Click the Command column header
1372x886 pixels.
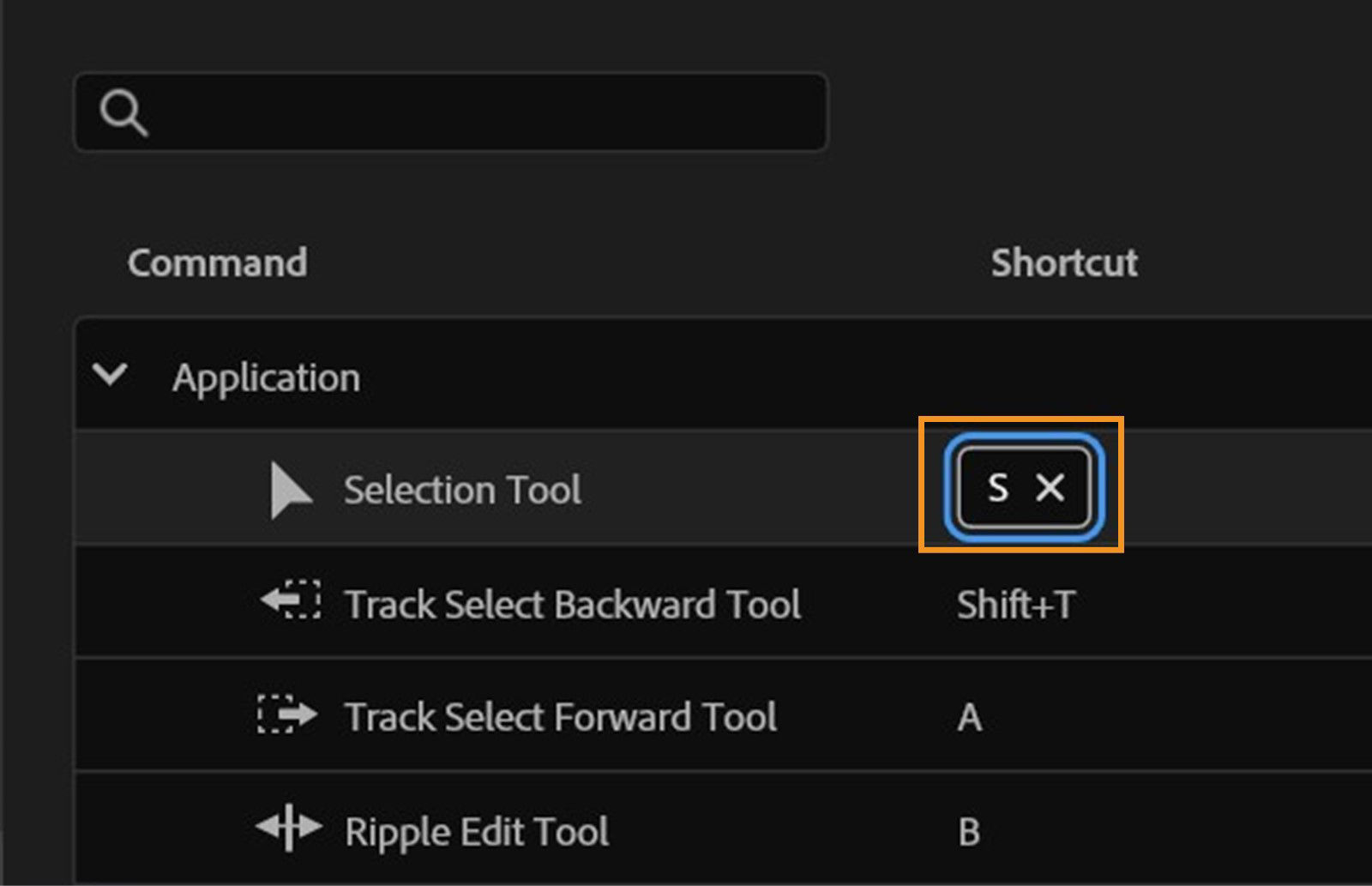[217, 263]
